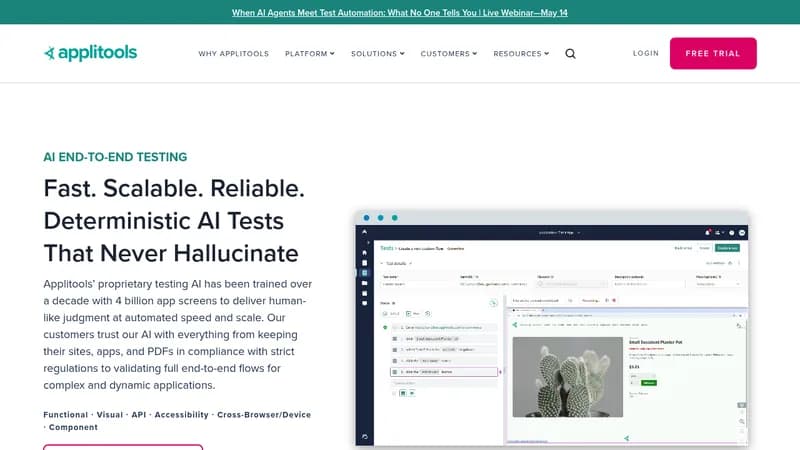The image size is (800, 450).
Task: Open the webinar announcement banner link
Action: pos(399,13)
